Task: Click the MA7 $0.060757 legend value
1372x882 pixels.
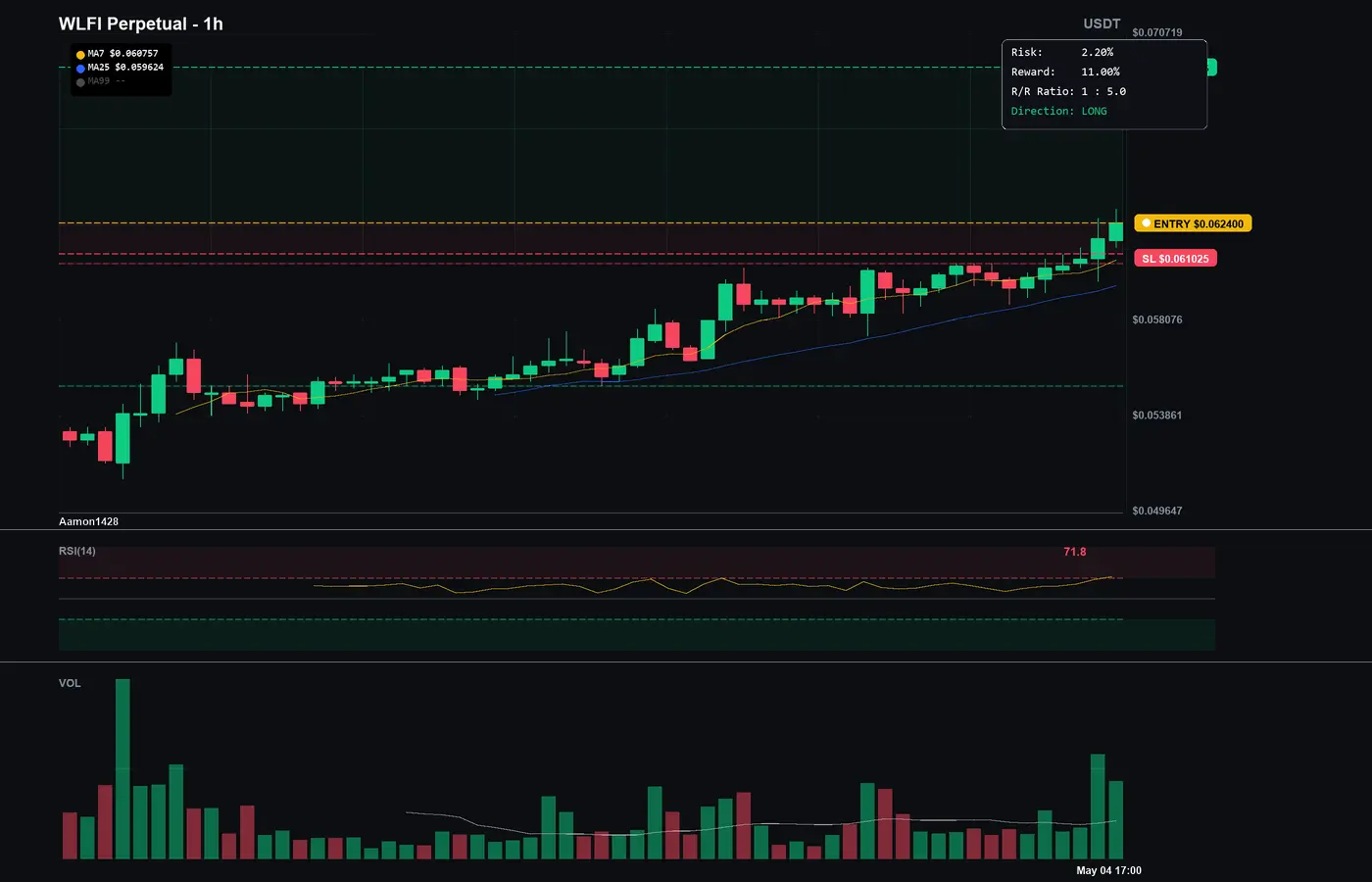Action: pos(122,54)
